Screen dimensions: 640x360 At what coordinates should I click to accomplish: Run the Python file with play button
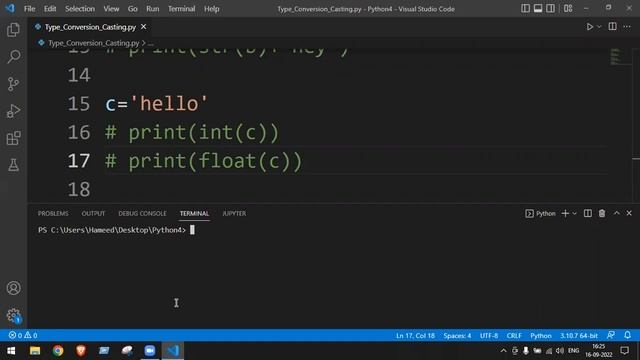pyautogui.click(x=589, y=27)
